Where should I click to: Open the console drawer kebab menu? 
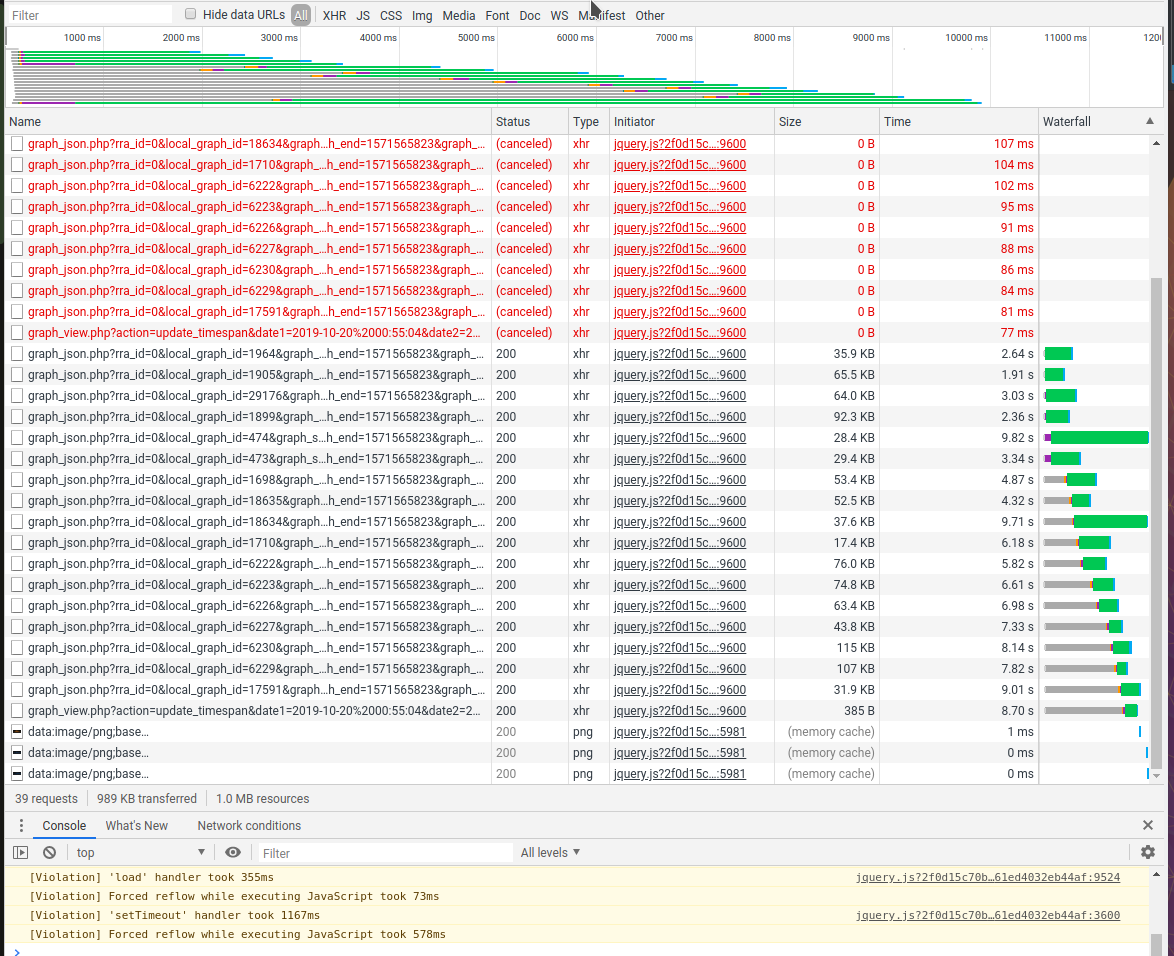click(21, 825)
